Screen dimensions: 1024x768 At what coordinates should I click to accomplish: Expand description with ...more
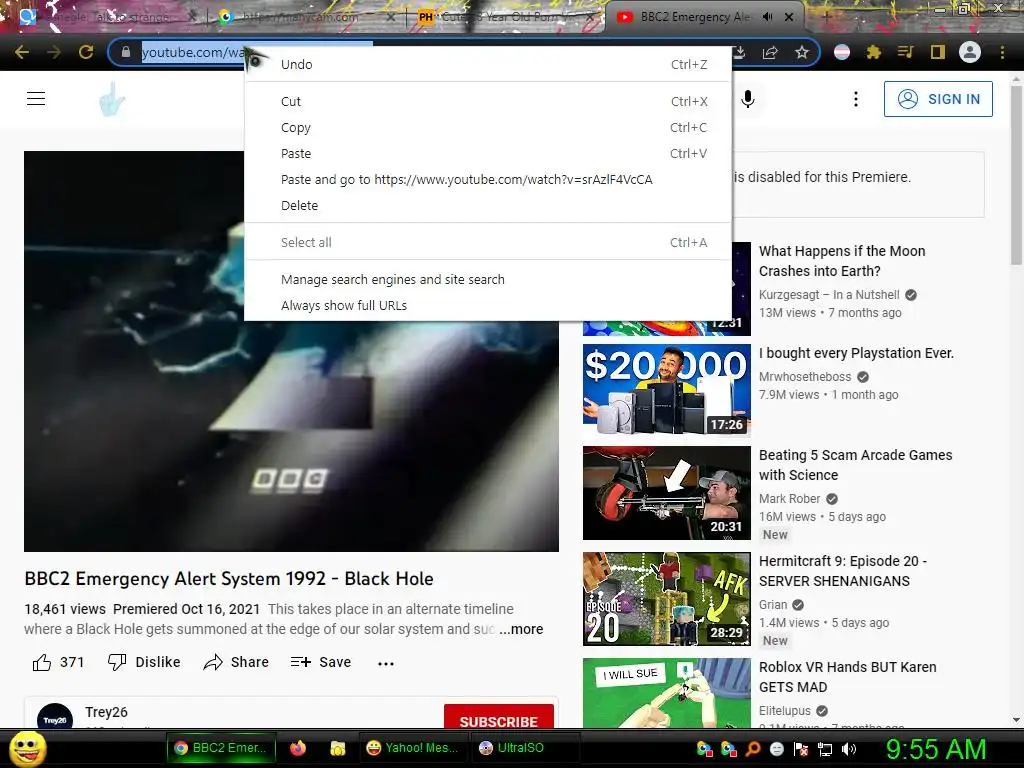[x=521, y=629]
